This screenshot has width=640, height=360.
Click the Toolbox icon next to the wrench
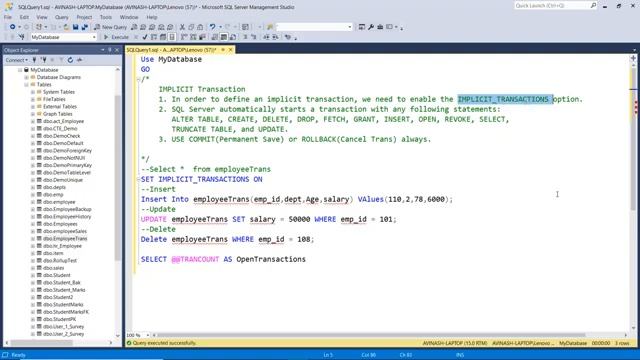pyautogui.click(x=380, y=27)
